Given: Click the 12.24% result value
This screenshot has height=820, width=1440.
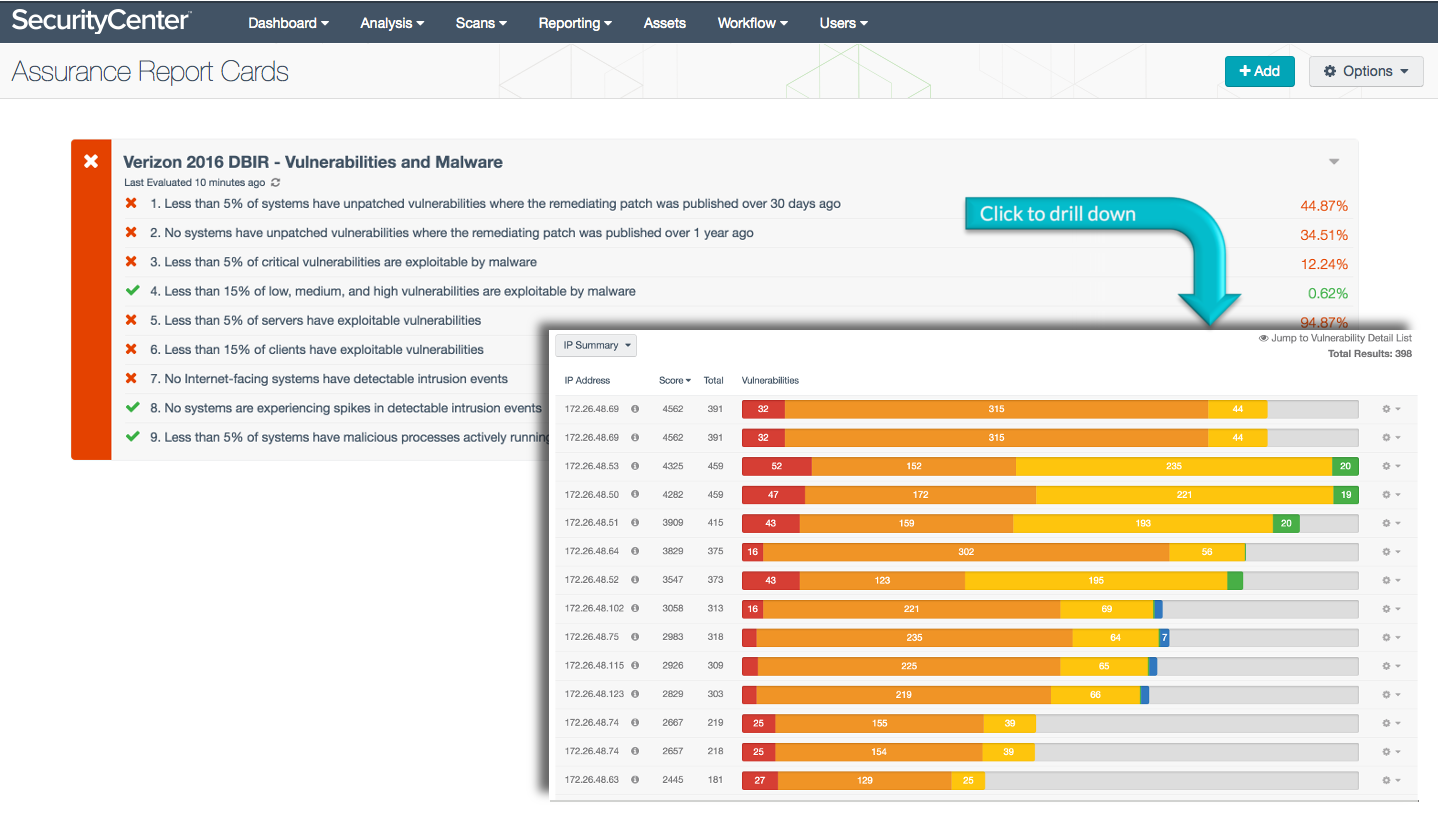Looking at the screenshot, I should [1324, 264].
